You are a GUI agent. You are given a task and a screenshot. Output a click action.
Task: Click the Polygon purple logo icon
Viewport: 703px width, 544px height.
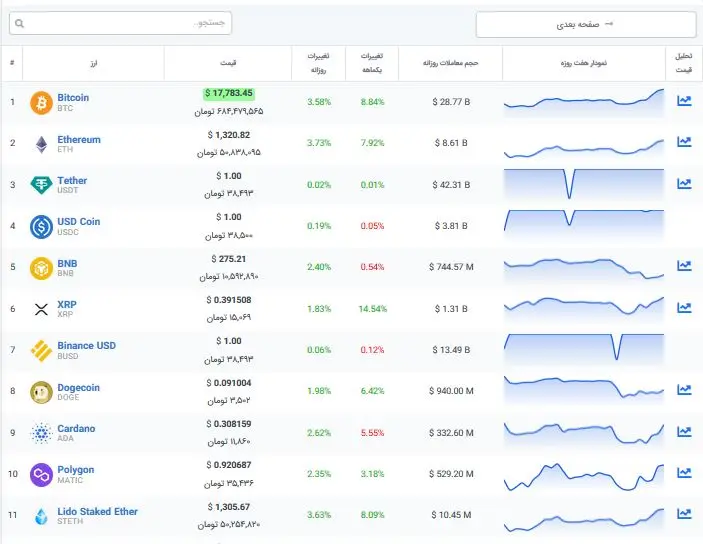41,474
